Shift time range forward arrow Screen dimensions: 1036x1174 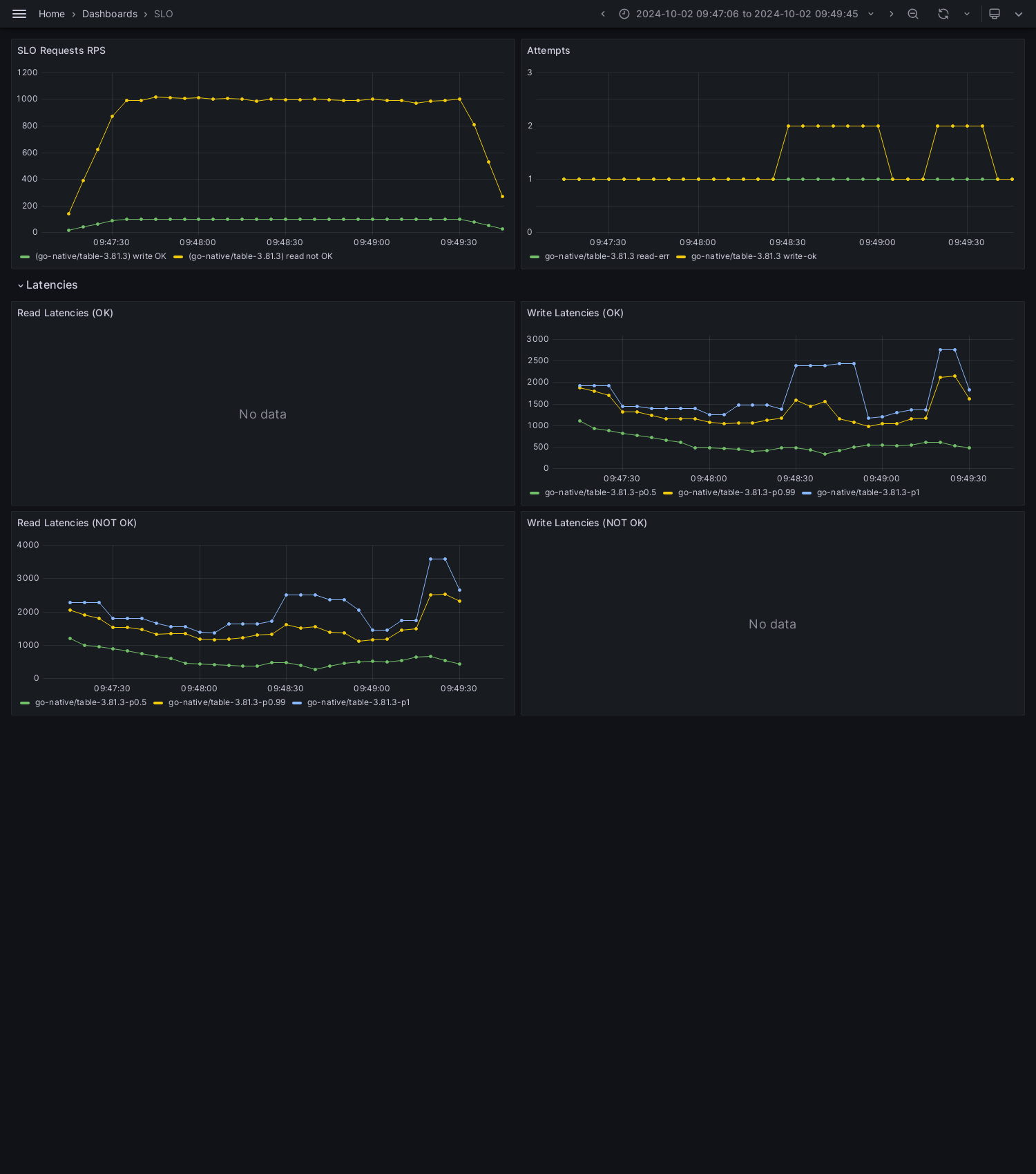point(891,14)
